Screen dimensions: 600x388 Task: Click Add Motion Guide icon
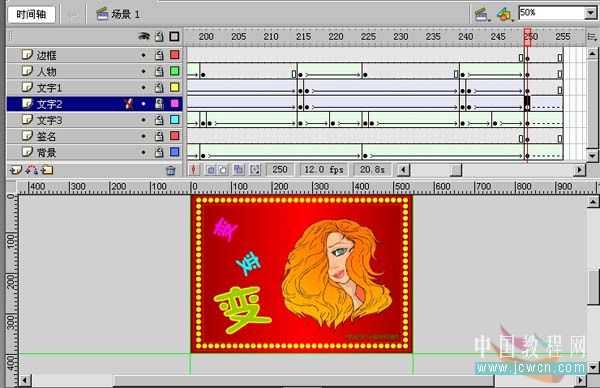pyautogui.click(x=31, y=170)
